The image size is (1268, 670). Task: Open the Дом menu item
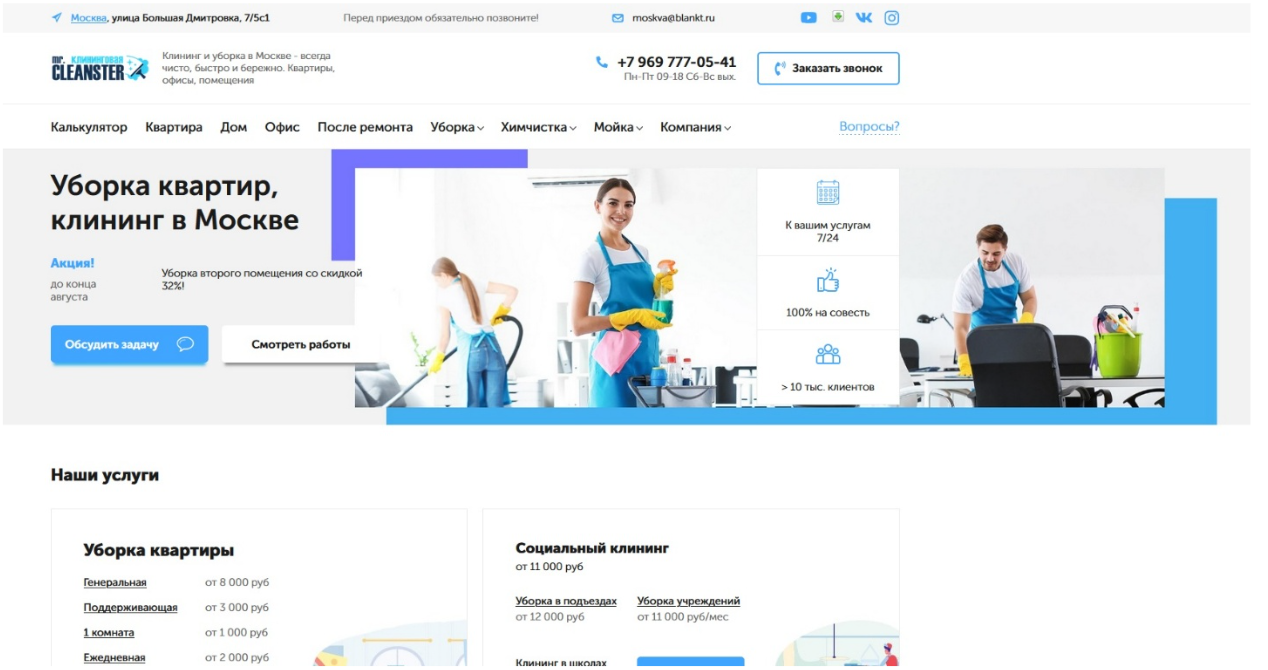point(234,128)
